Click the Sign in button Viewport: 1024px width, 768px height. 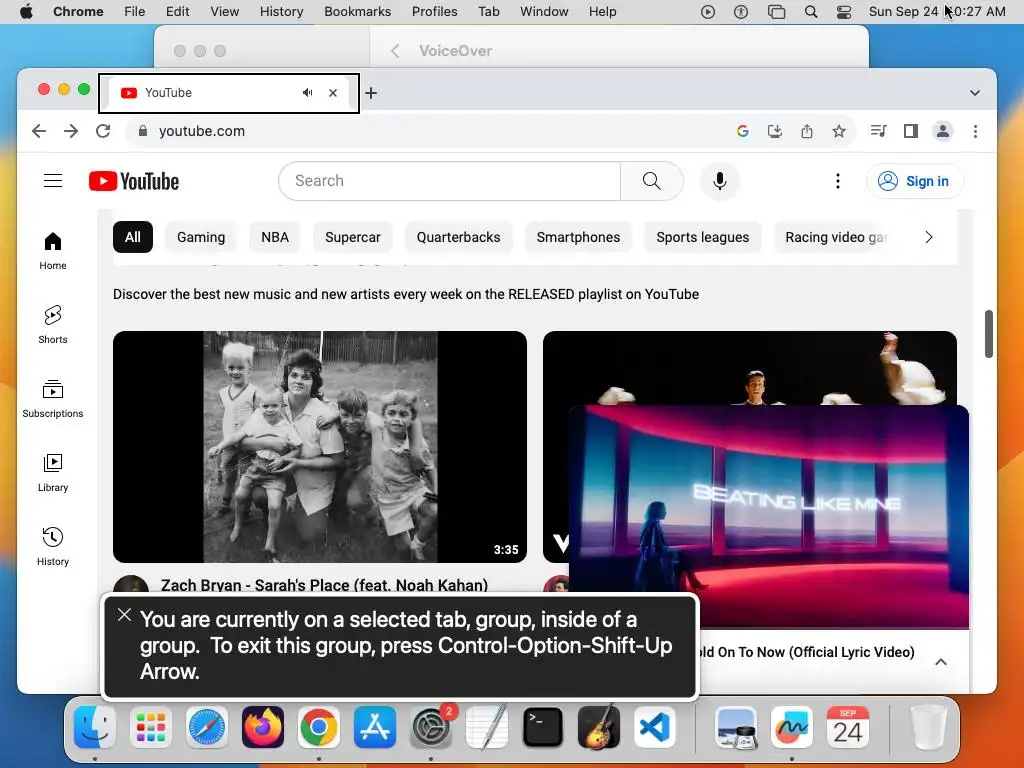[x=915, y=181]
